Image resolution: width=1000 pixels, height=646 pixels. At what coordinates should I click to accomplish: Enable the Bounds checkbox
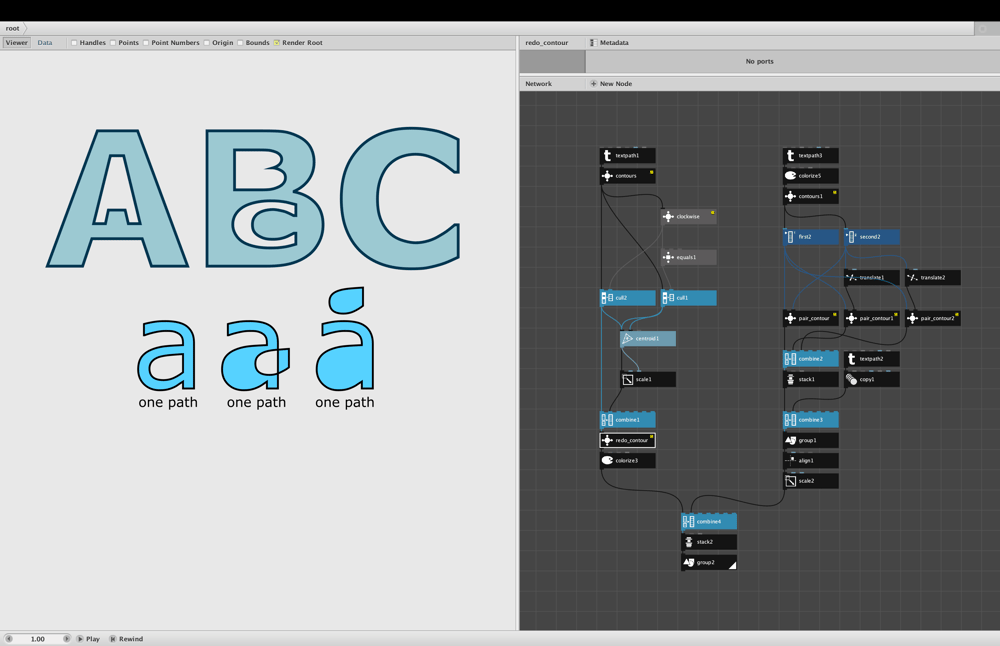pyautogui.click(x=240, y=43)
